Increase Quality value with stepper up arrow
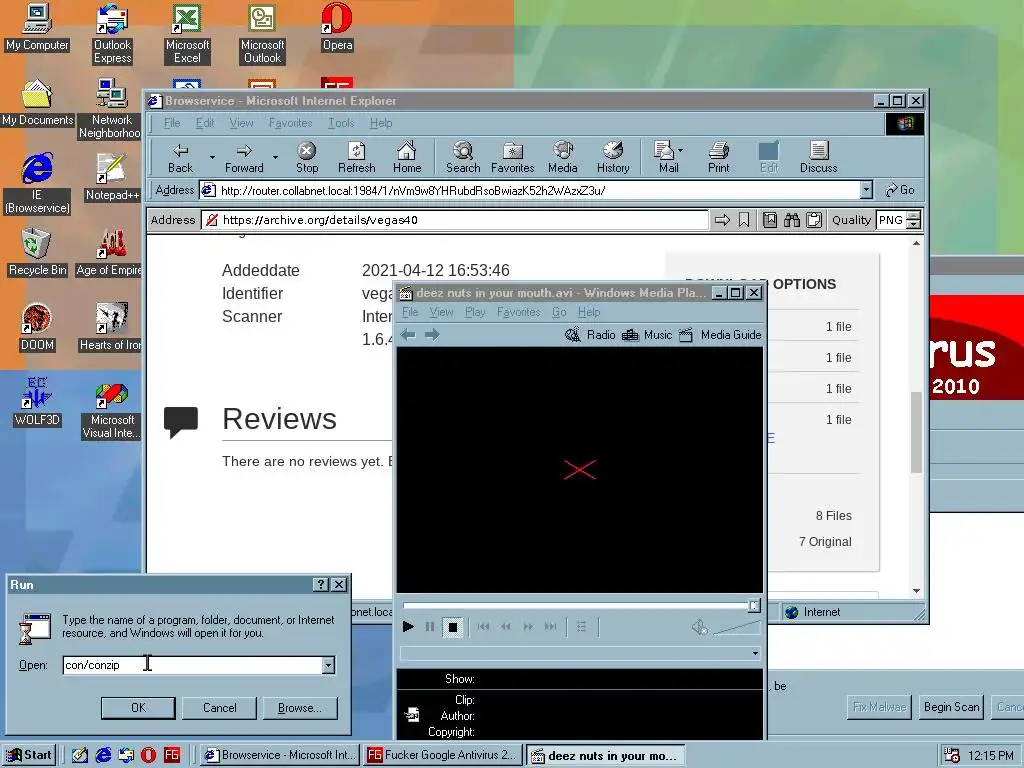Screen dimensions: 1024x768 pos(914,216)
